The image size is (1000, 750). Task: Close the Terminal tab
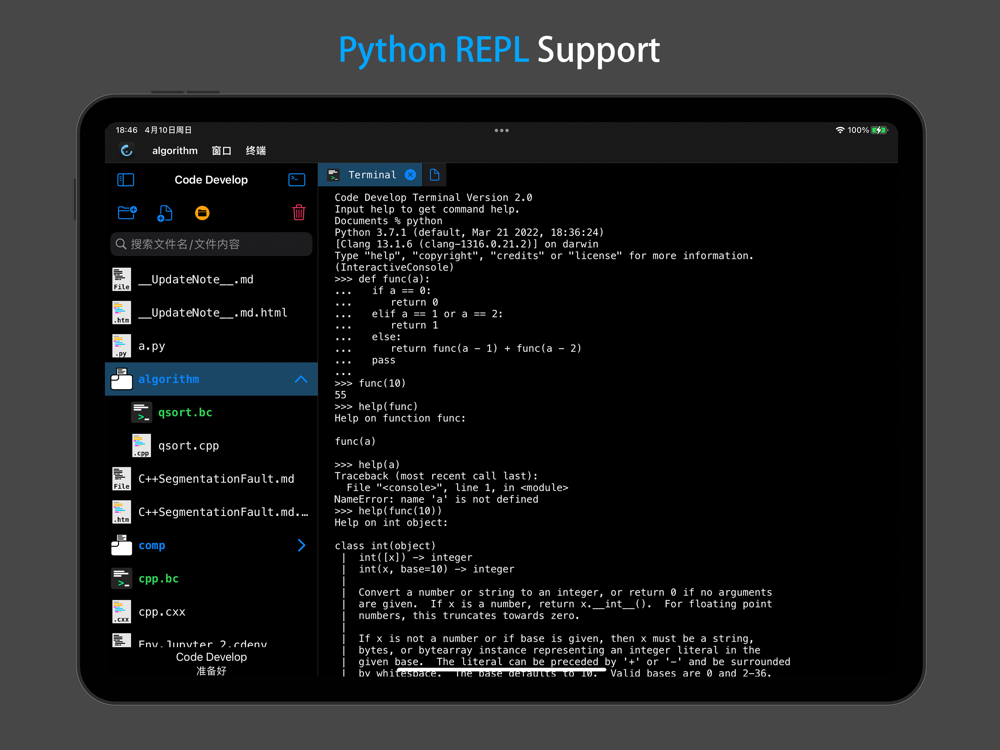point(410,175)
